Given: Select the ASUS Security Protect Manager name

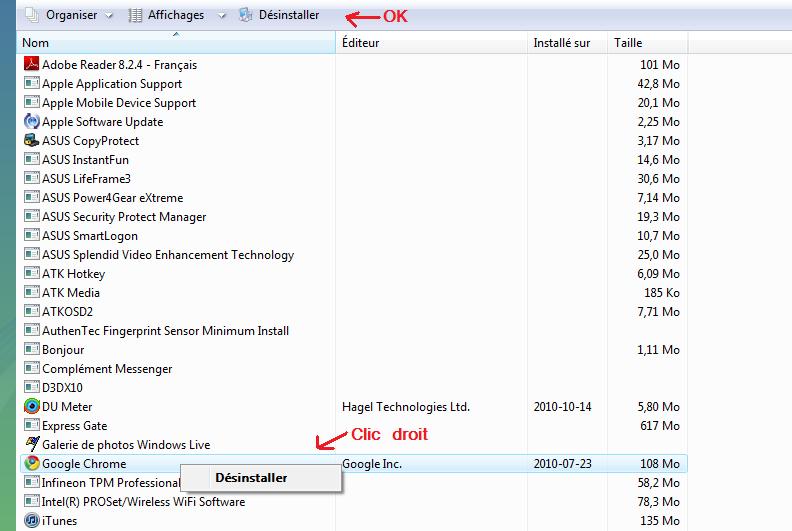Looking at the screenshot, I should (x=124, y=217).
